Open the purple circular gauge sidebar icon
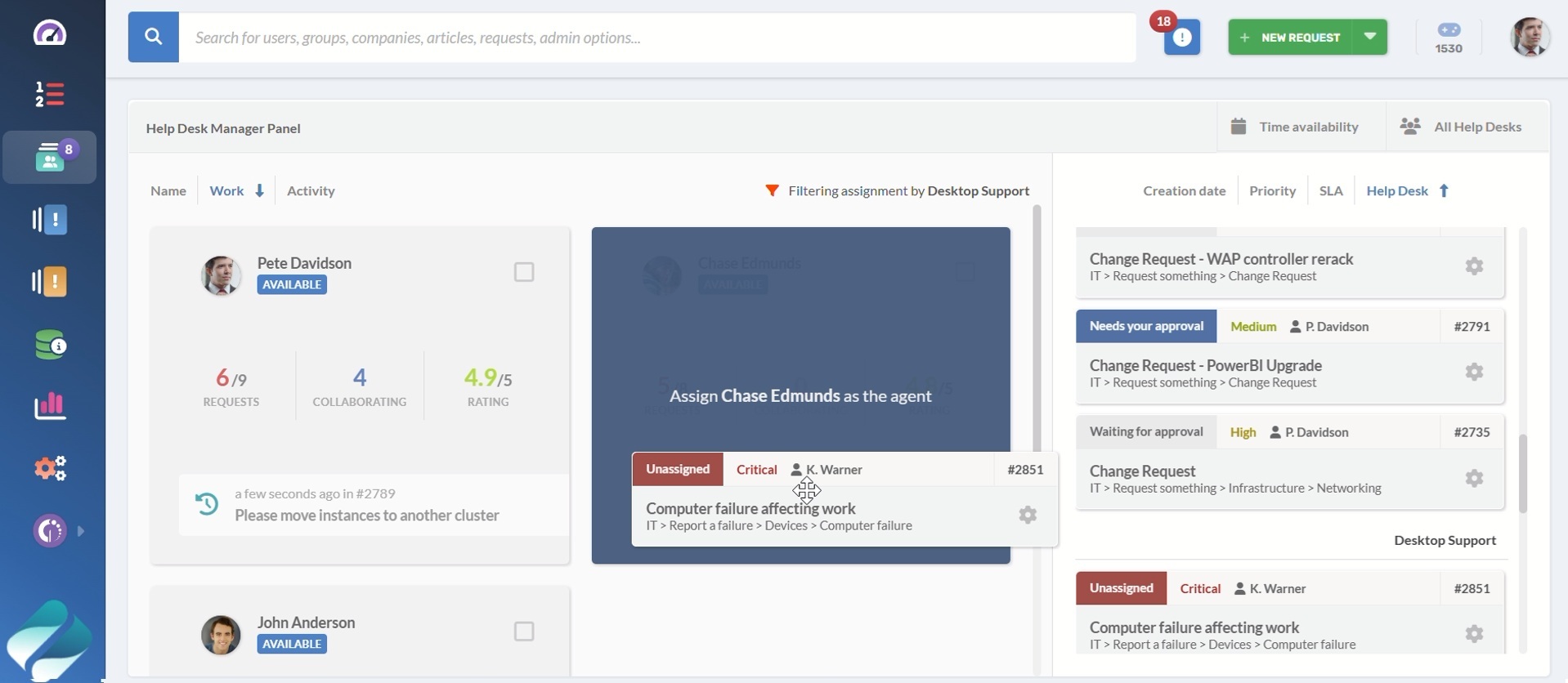The image size is (1568, 683). [50, 531]
